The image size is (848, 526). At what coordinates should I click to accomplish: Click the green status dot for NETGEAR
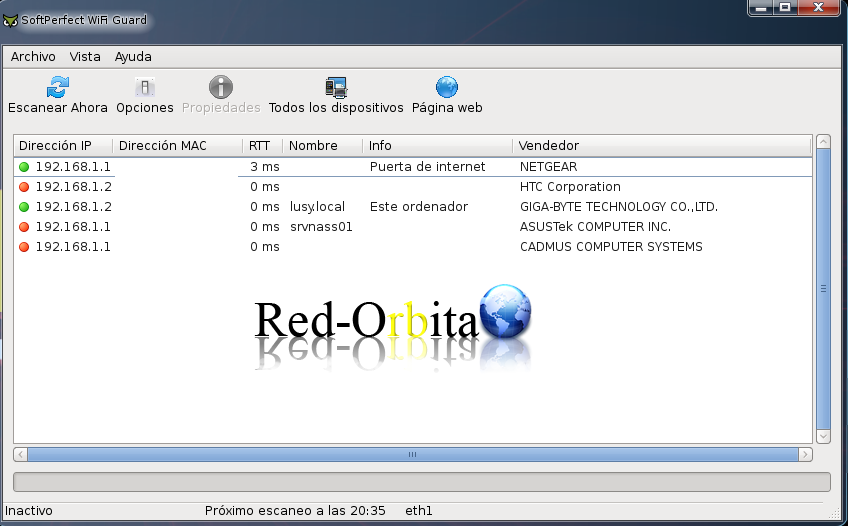click(24, 167)
